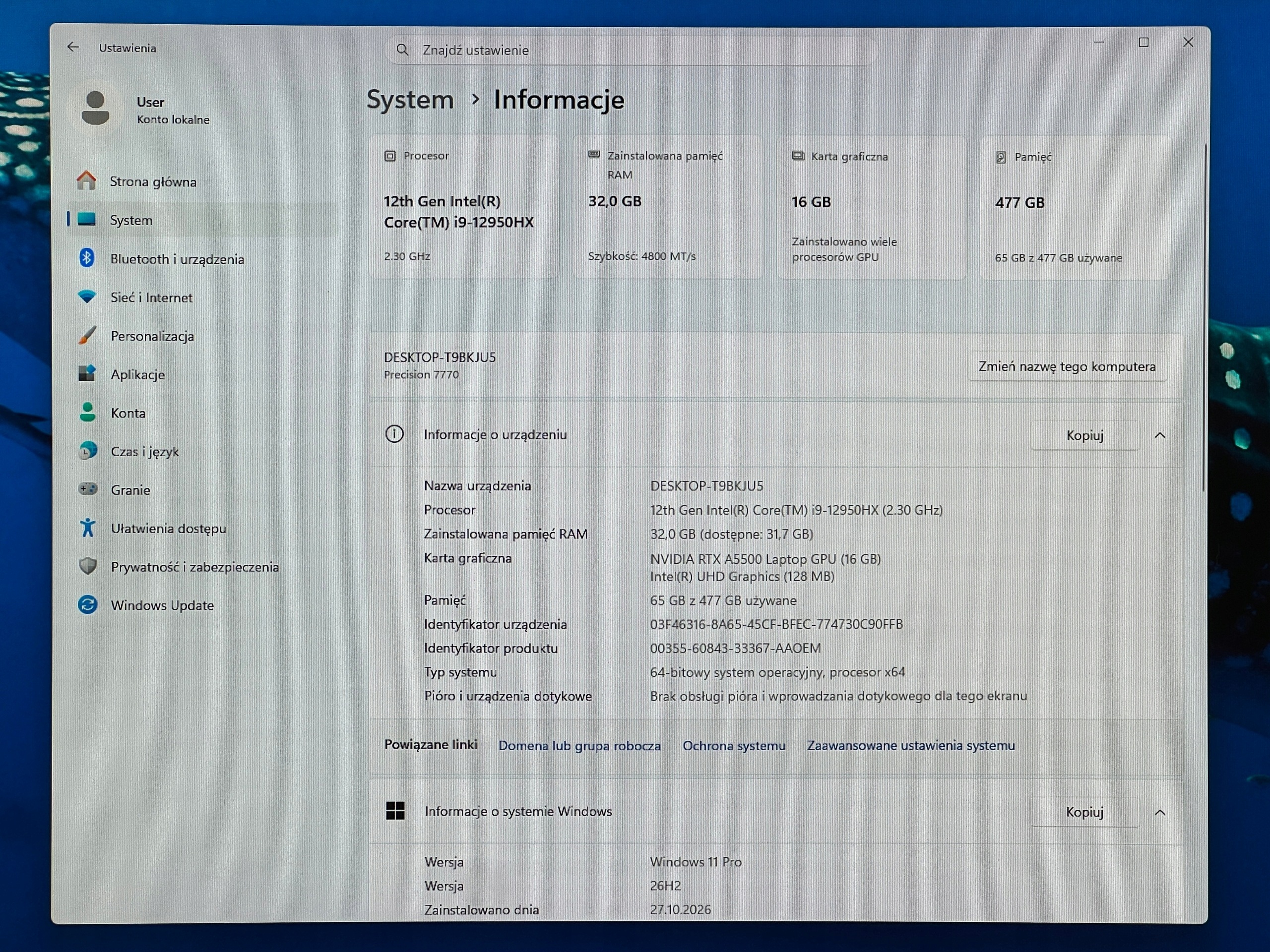This screenshot has width=1270, height=952.
Task: Click the Znajdź ustawienie search field
Action: (632, 50)
